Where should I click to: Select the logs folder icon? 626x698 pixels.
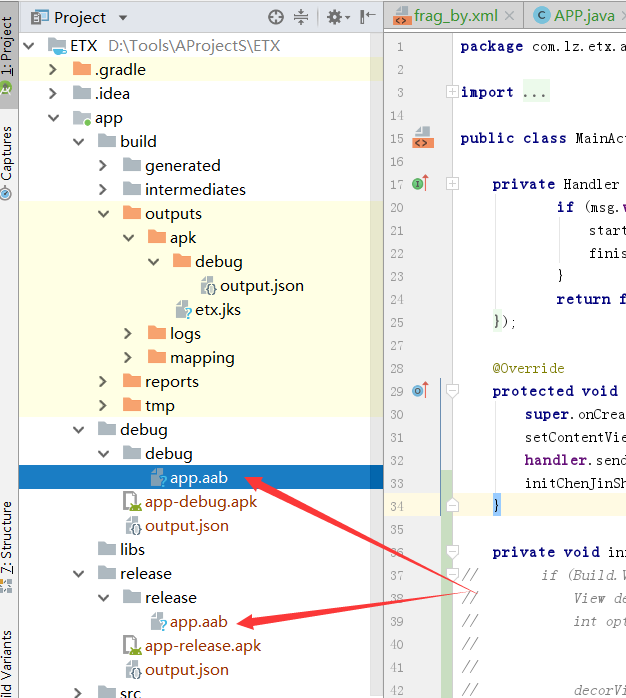click(157, 333)
